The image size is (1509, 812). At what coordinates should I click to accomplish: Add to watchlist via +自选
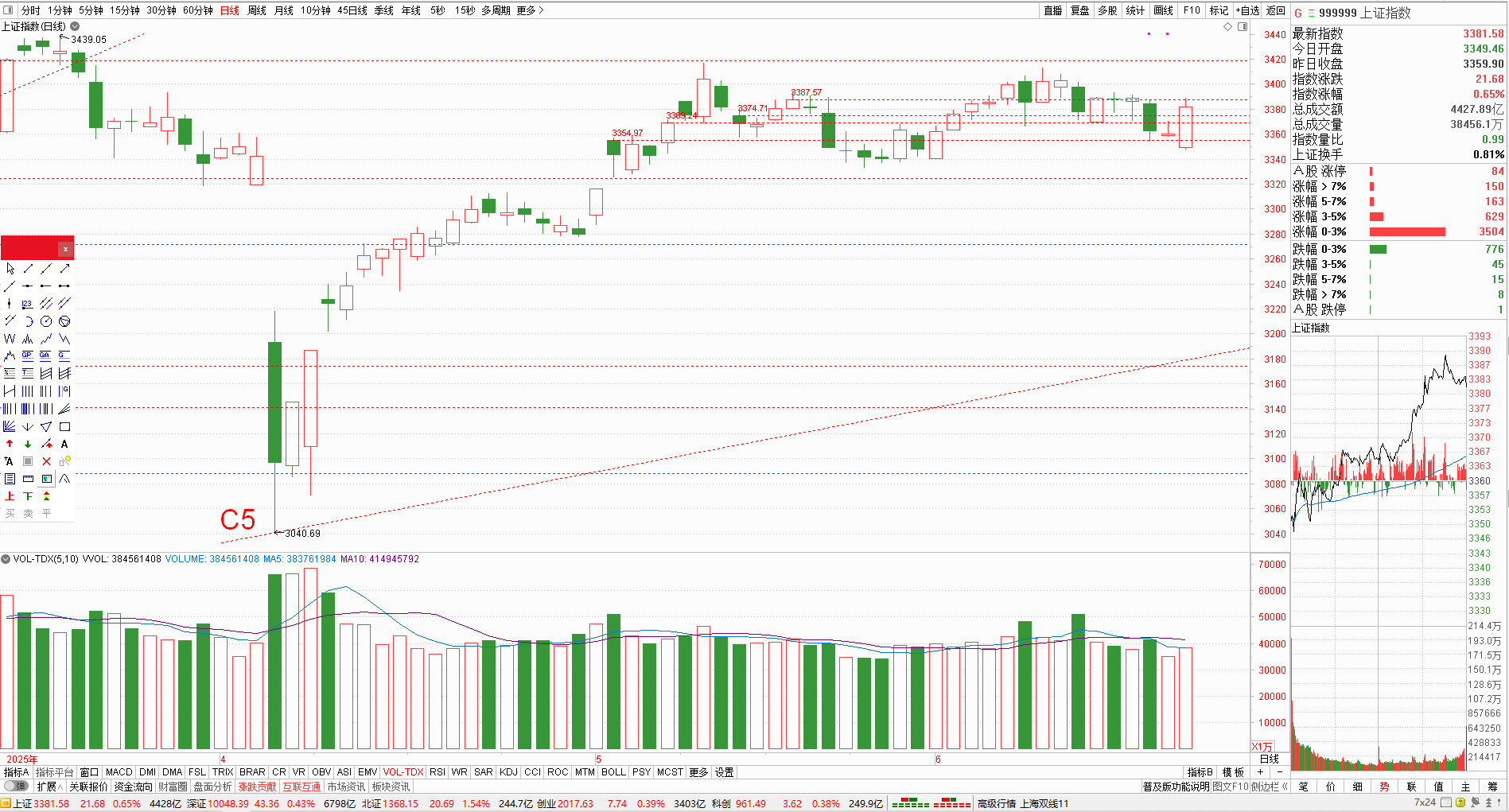(x=1247, y=10)
